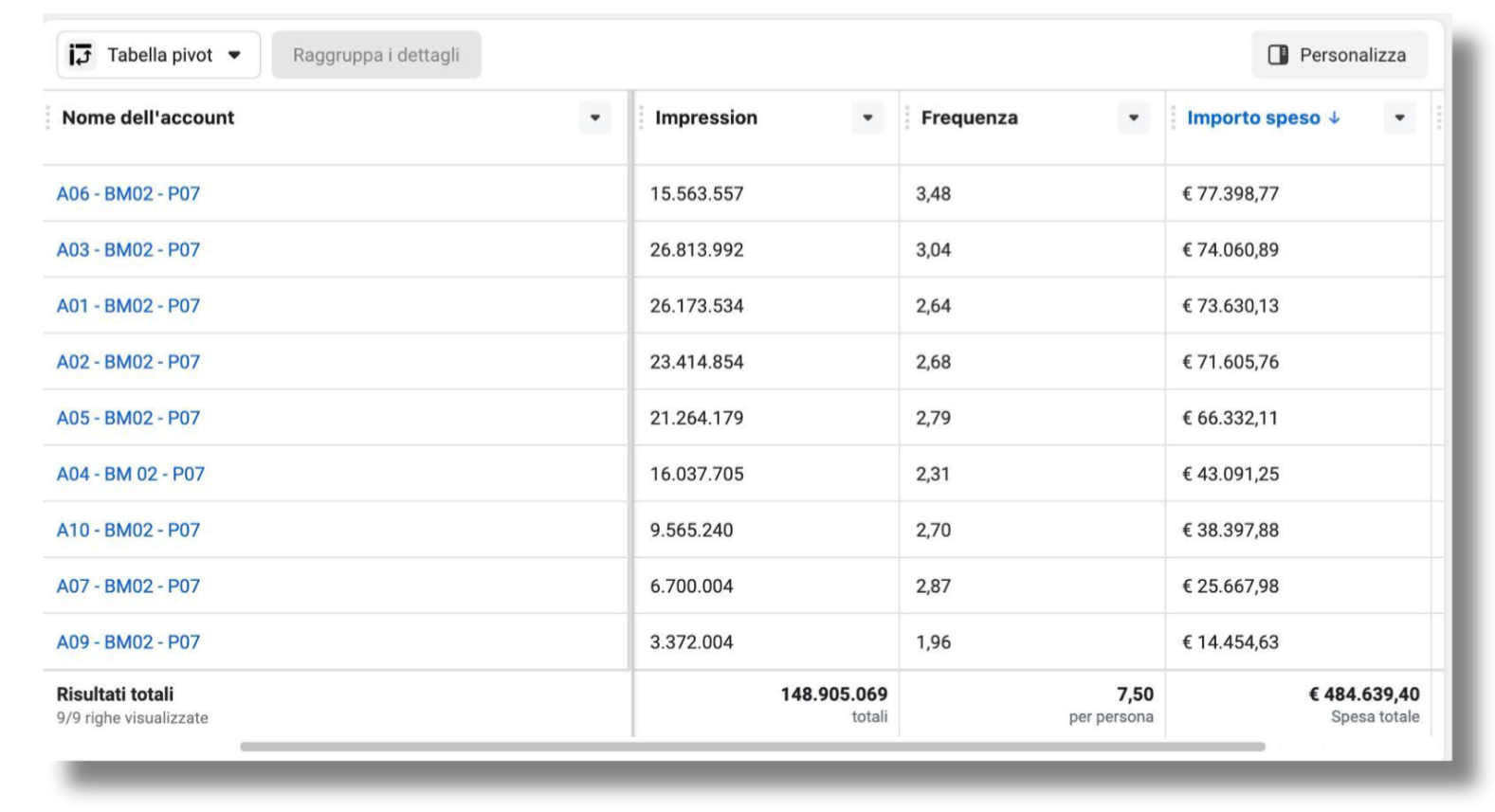Grab the Impression column drag handle
Image resolution: width=1495 pixels, height=812 pixels.
coord(642,117)
